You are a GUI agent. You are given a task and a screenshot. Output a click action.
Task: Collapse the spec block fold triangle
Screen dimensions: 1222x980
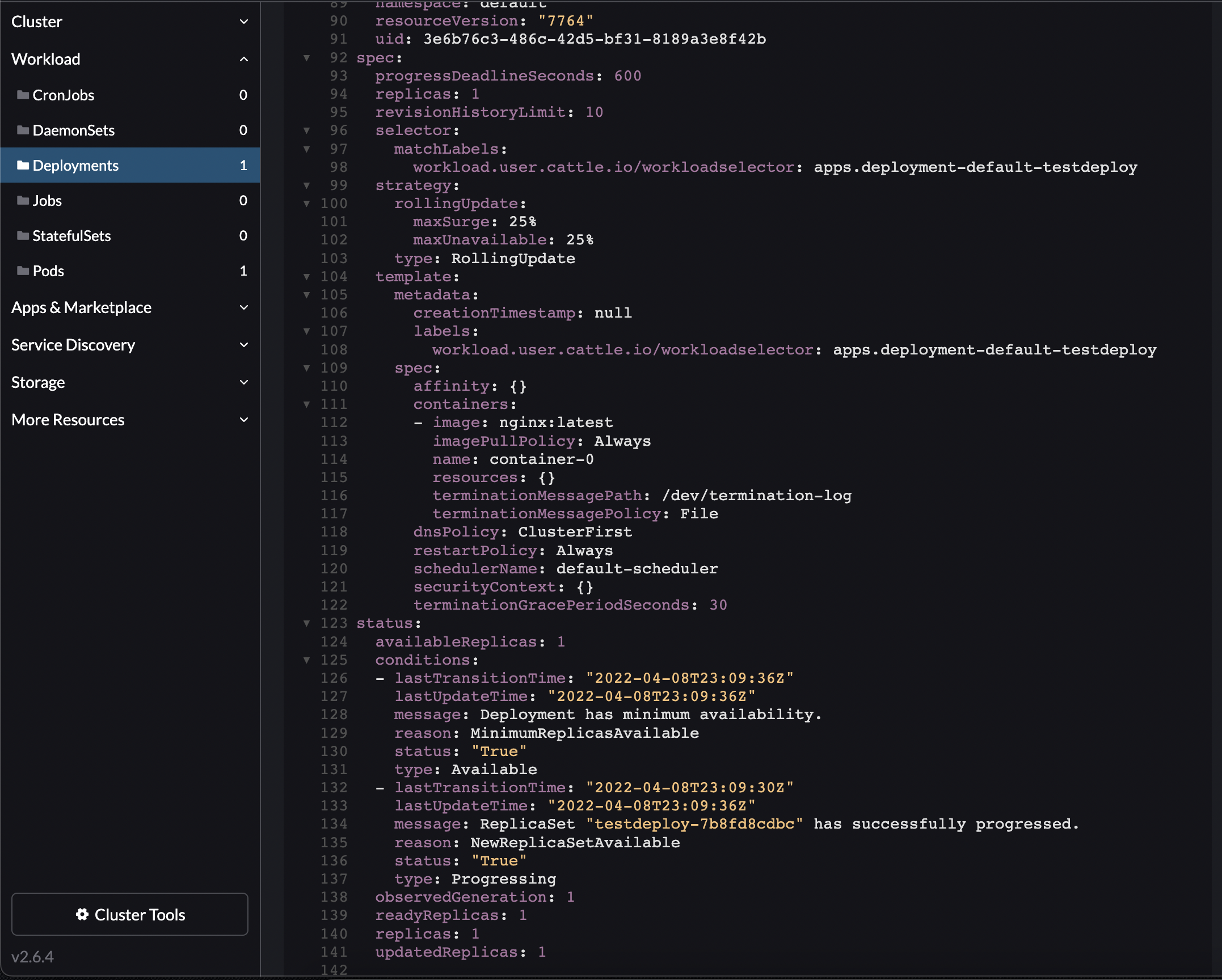tap(307, 57)
